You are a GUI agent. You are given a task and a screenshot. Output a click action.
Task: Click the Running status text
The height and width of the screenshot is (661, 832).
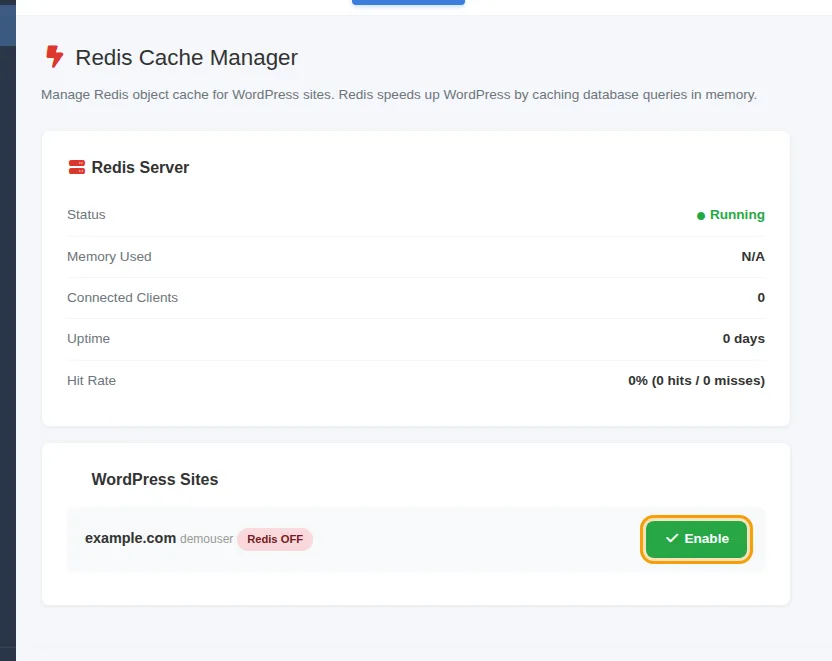coord(737,215)
